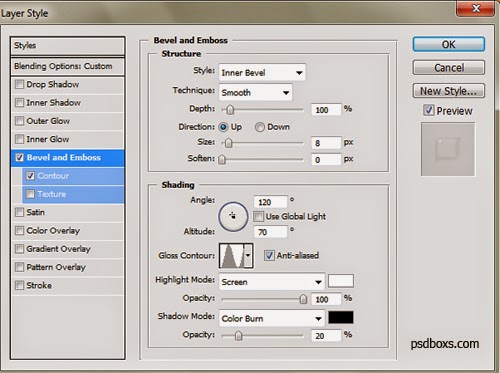Click the Soften value field showing 0
The height and width of the screenshot is (373, 500).
tap(326, 160)
